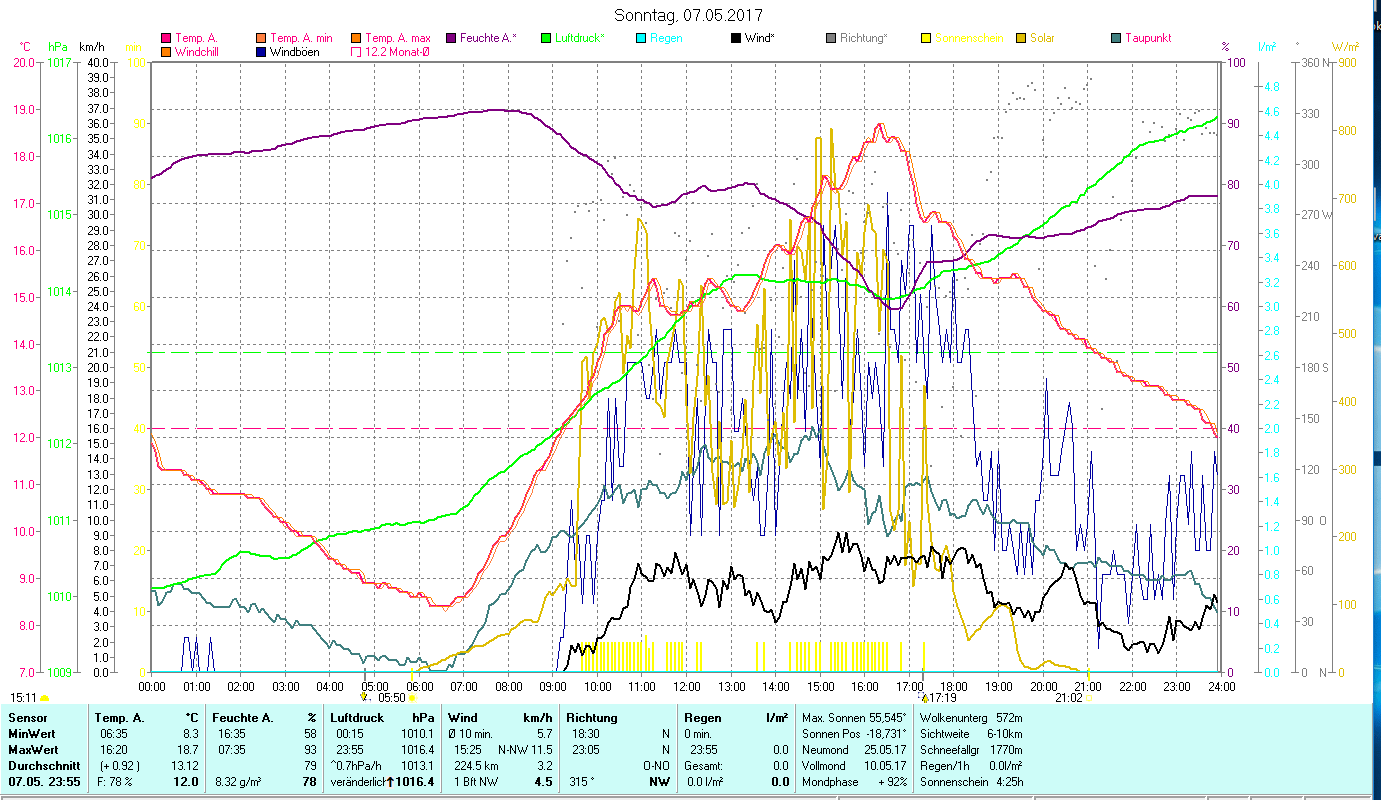The width and height of the screenshot is (1381, 800).
Task: Click the Neumond 25.05.17 entry
Action: click(x=855, y=750)
